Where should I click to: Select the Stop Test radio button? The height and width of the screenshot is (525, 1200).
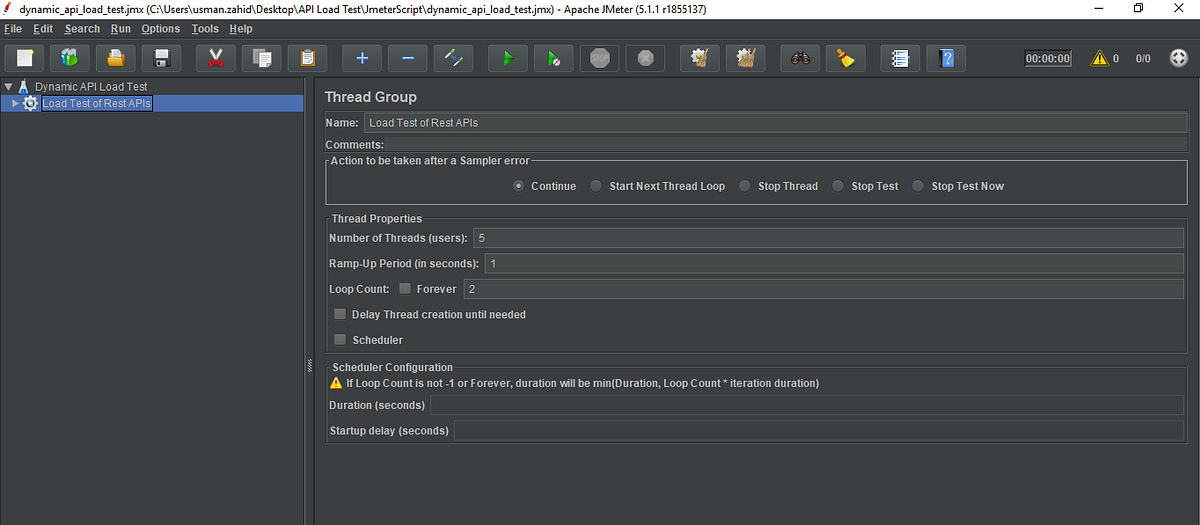(x=838, y=186)
